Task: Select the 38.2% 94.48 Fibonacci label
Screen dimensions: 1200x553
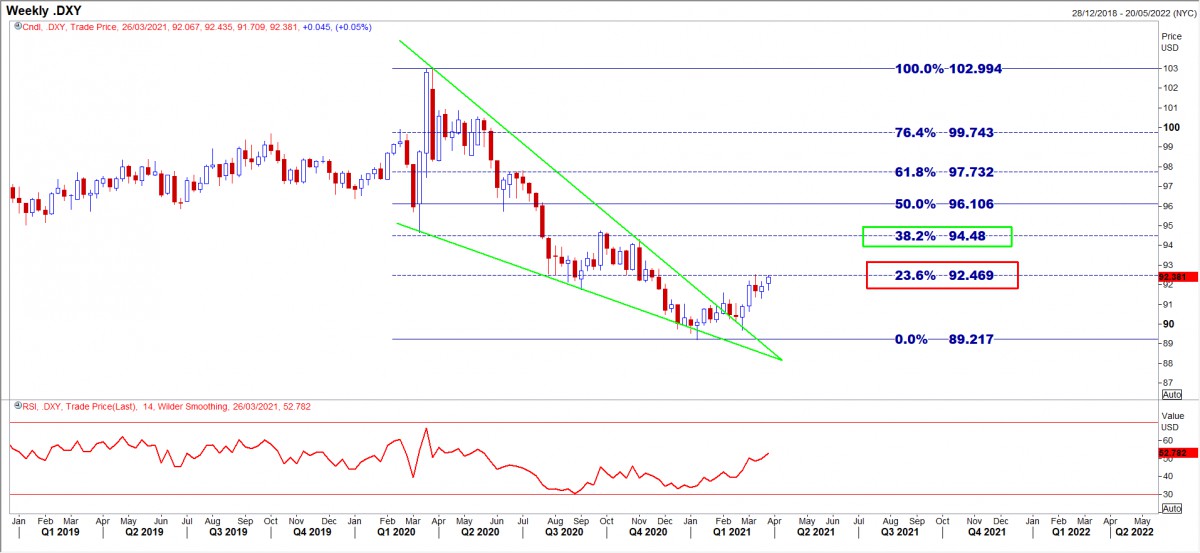Action: click(x=942, y=237)
